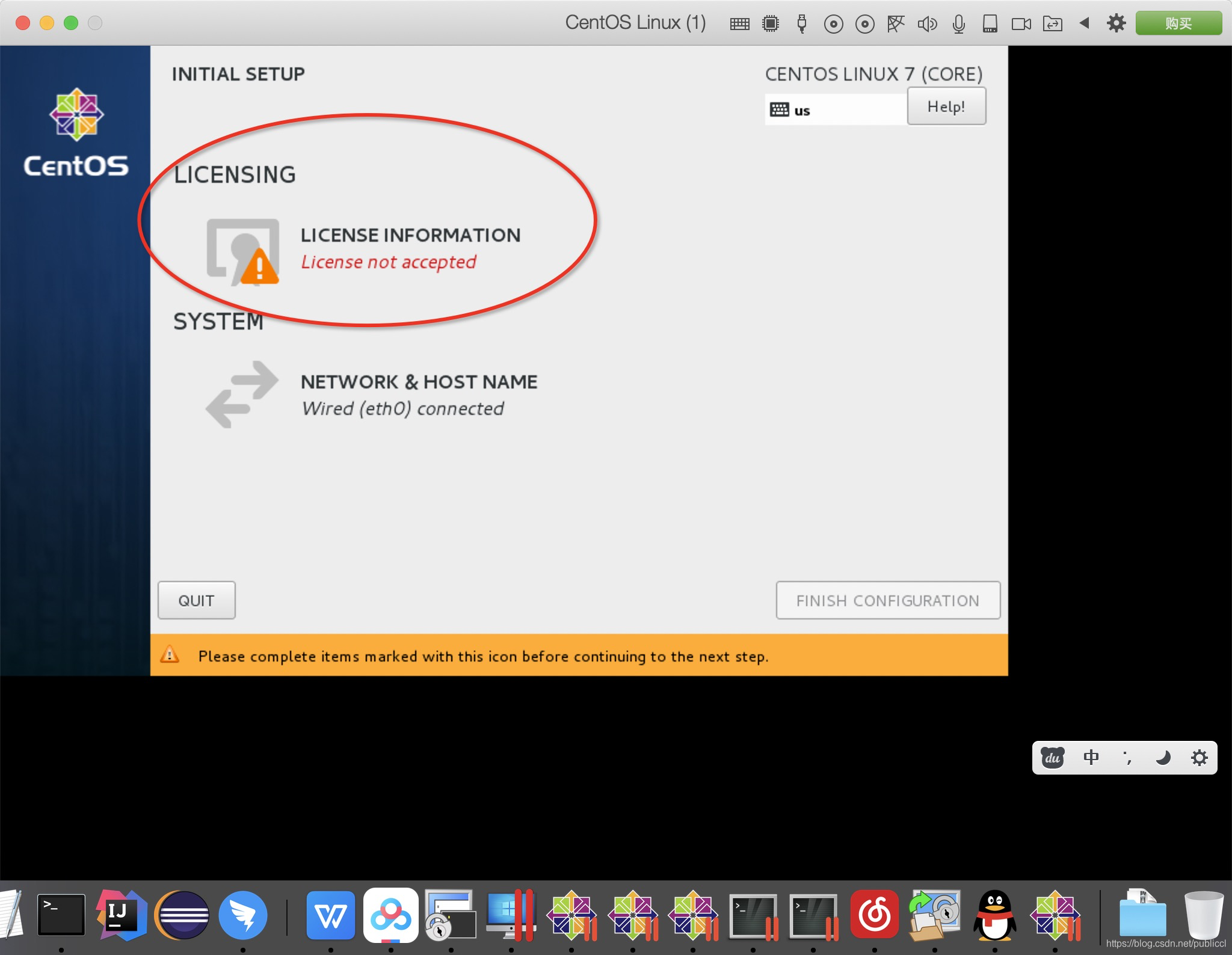Click the Finish Configuration button
Viewport: 1232px width, 955px height.
click(888, 600)
